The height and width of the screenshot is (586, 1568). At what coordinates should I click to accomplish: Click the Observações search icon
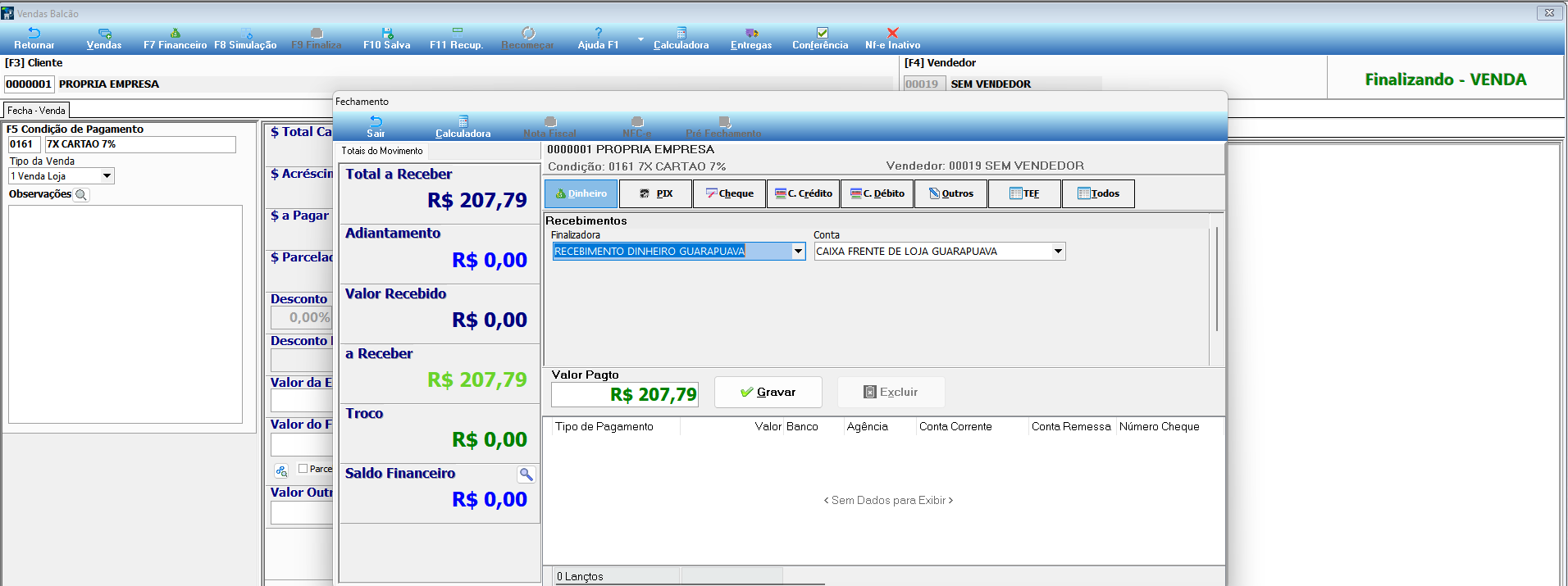point(81,195)
